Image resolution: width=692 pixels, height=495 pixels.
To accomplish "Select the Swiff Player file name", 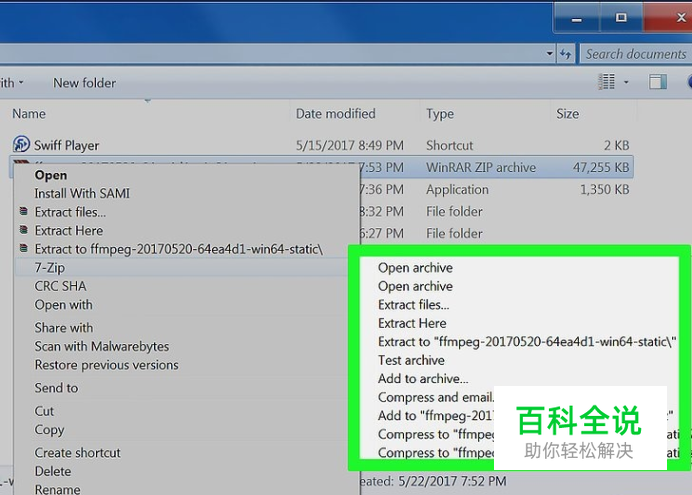I will click(x=66, y=145).
